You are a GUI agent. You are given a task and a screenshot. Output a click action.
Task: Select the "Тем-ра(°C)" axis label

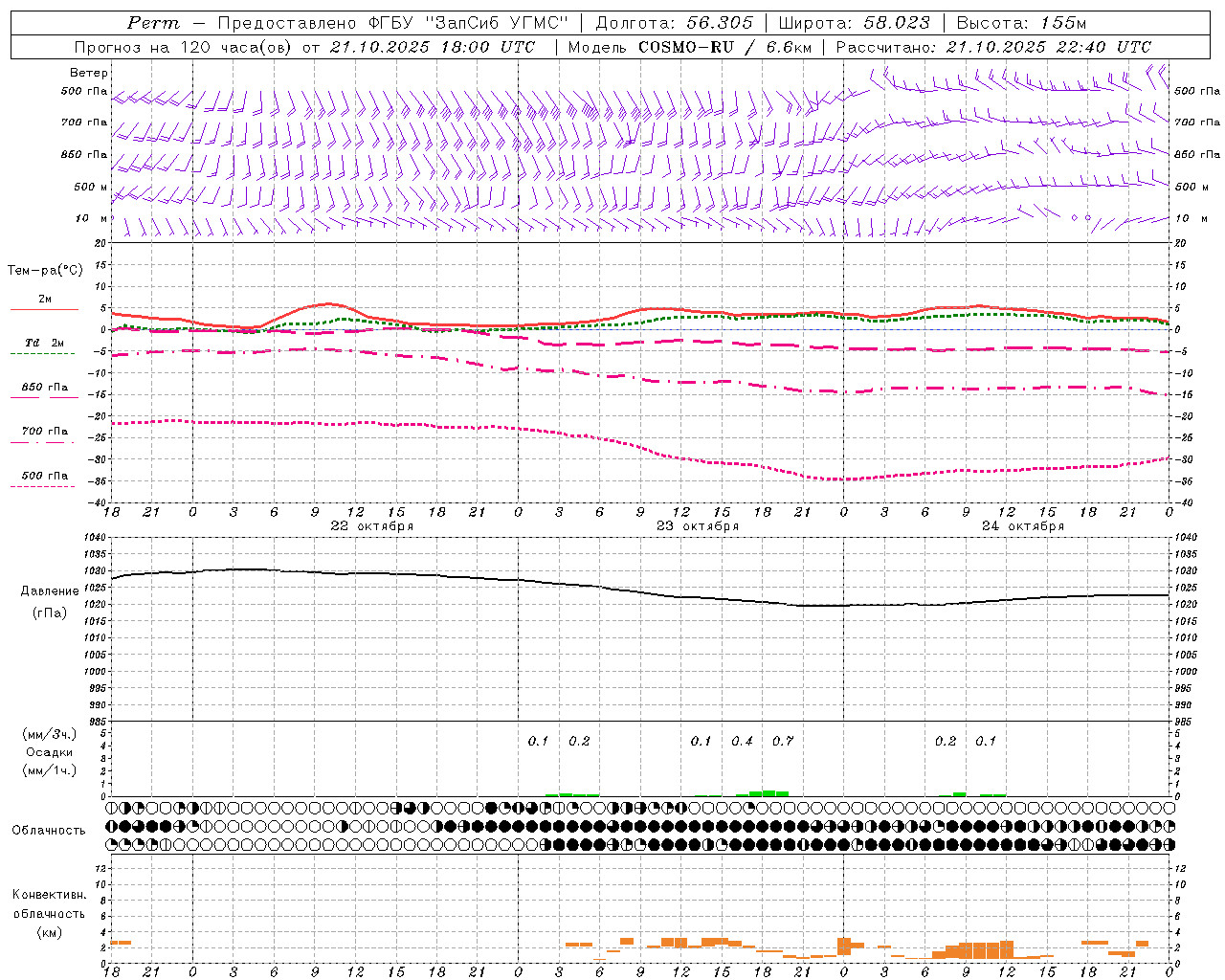(x=45, y=271)
